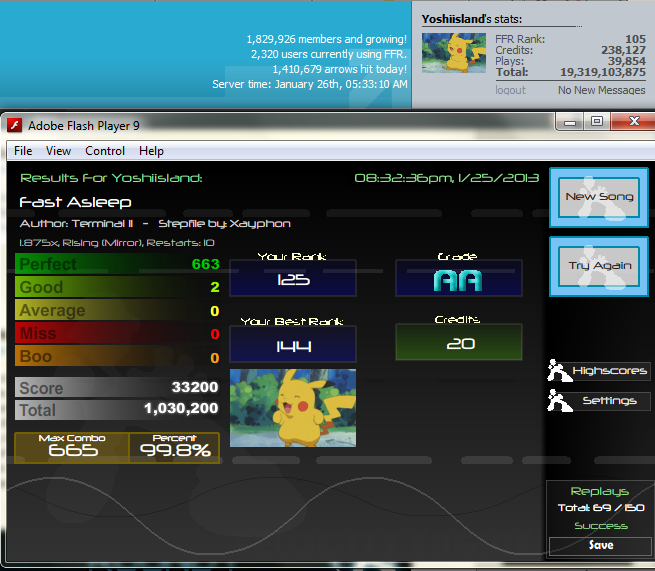Image resolution: width=655 pixels, height=571 pixels.
Task: Click the logout link in stats panel
Action: pyautogui.click(x=510, y=90)
